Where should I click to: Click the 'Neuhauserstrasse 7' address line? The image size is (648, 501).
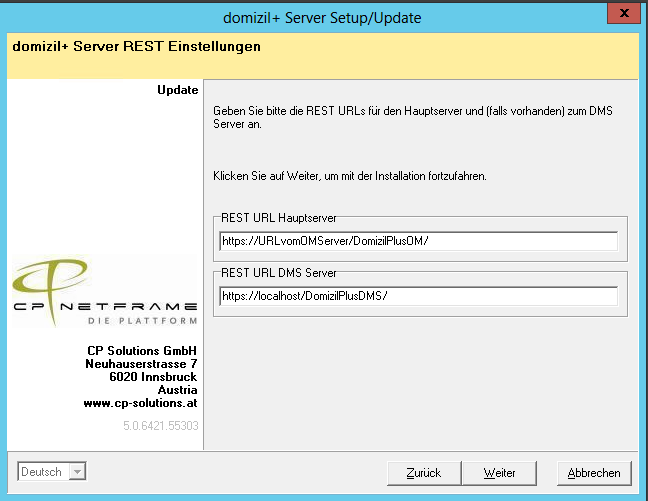[x=141, y=364]
